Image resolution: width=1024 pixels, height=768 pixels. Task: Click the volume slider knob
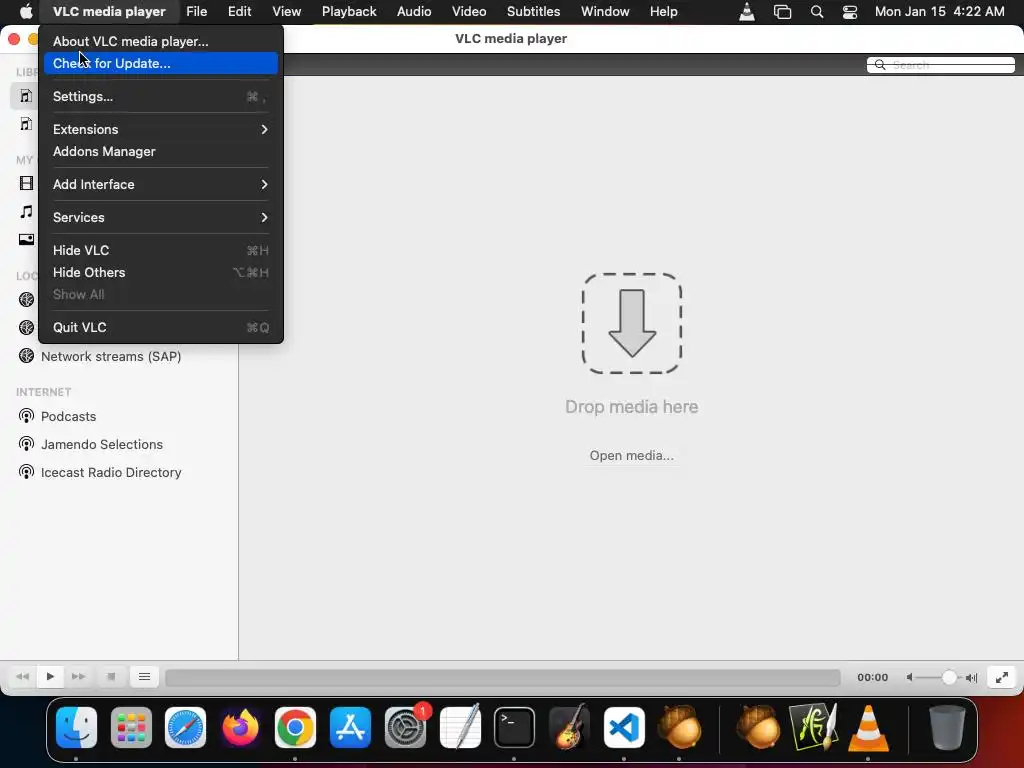pyautogui.click(x=950, y=677)
